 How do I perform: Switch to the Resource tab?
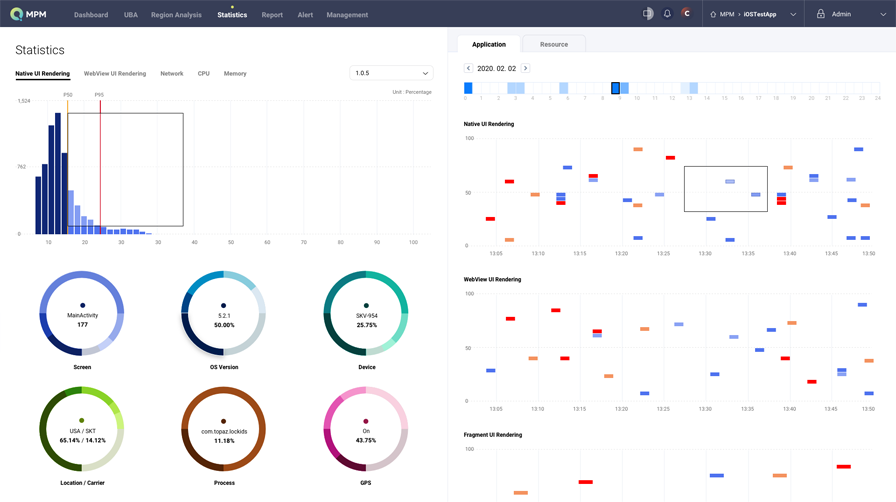click(x=554, y=44)
